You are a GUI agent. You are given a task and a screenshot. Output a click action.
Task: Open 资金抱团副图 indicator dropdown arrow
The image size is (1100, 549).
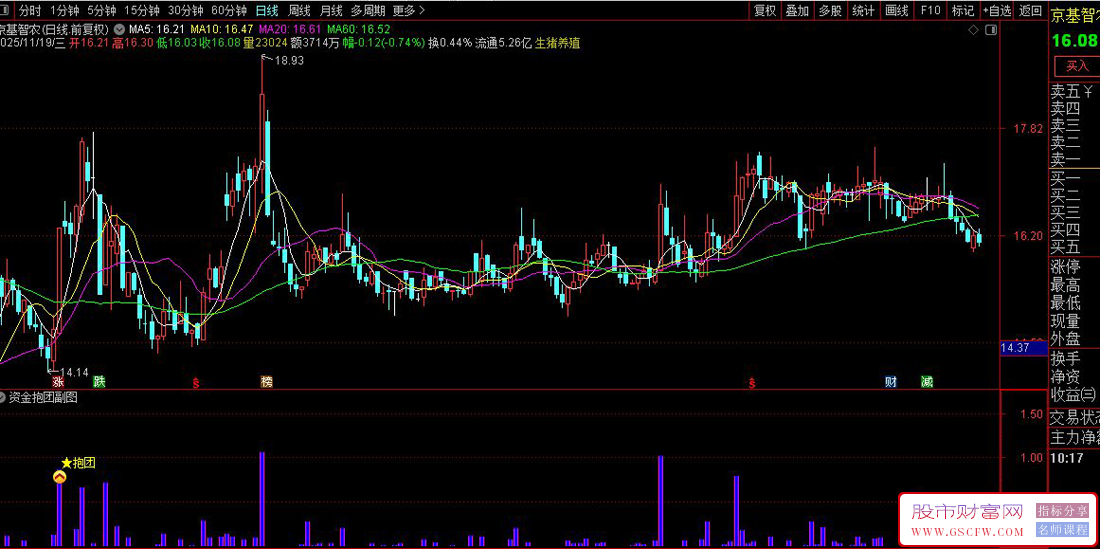point(4,398)
